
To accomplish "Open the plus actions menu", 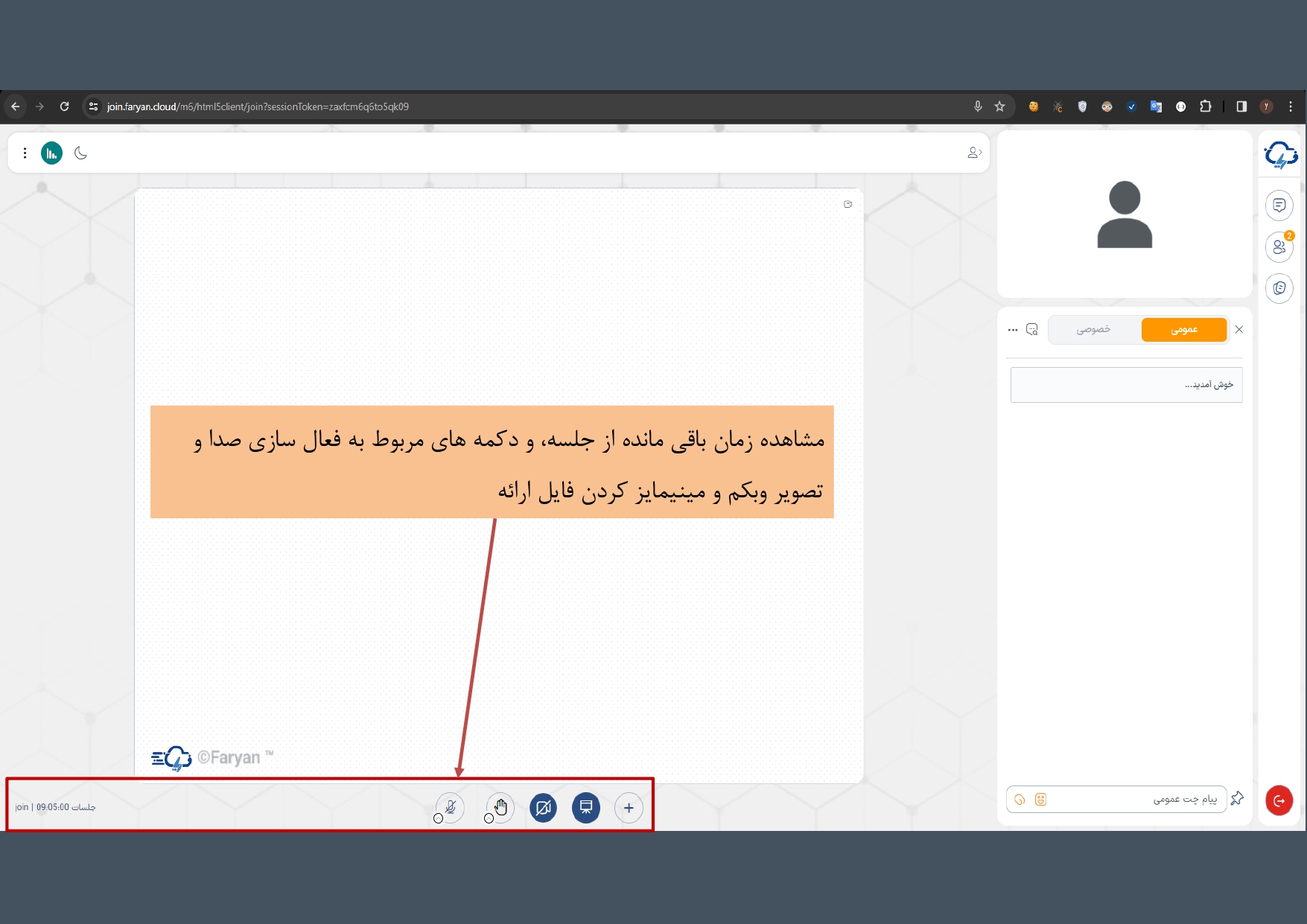I will click(629, 807).
